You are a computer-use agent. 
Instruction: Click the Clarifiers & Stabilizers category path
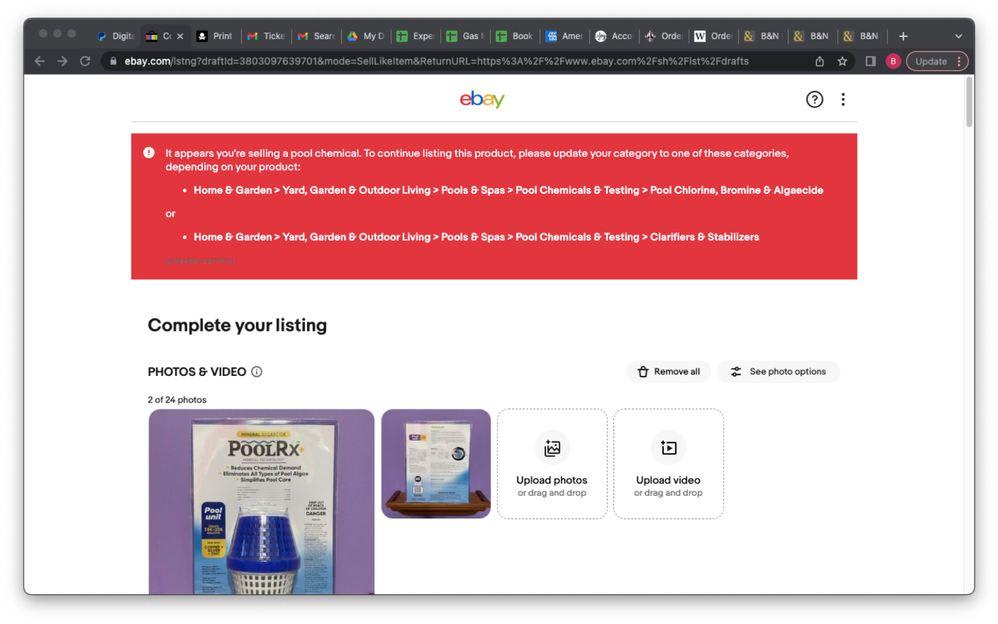click(x=476, y=237)
